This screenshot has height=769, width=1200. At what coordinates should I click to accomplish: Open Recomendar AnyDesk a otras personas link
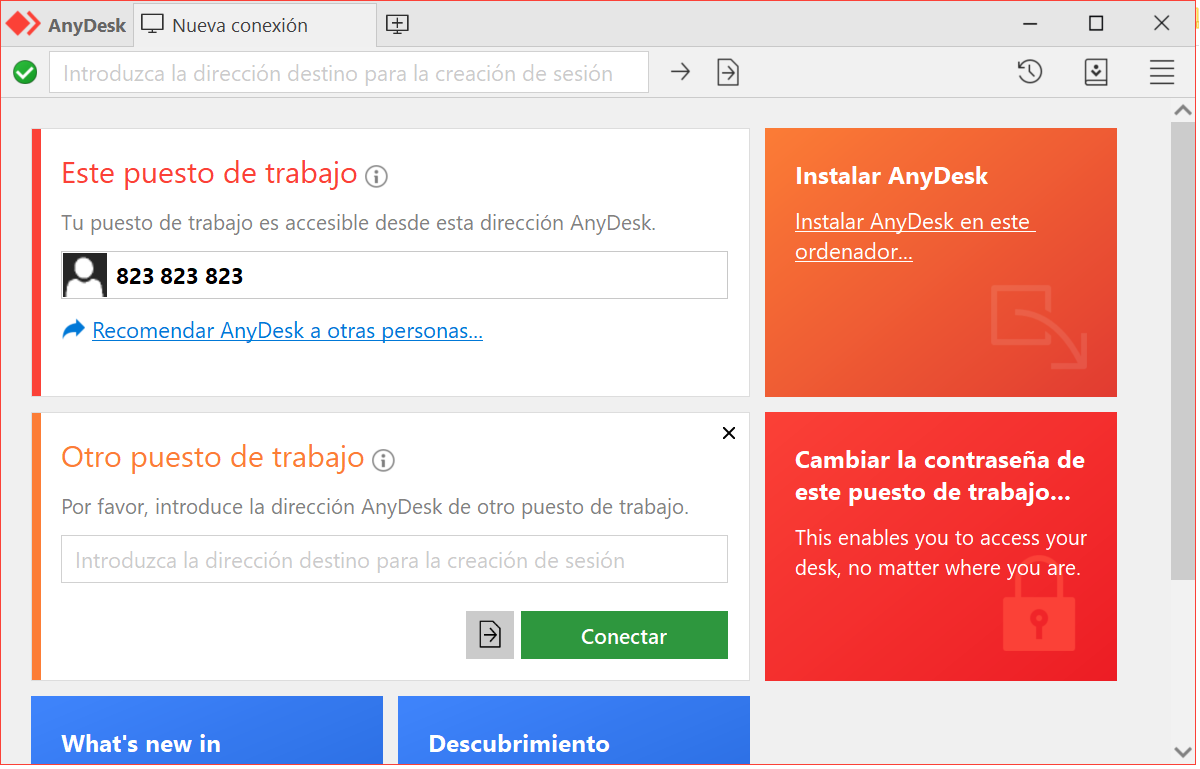click(287, 331)
